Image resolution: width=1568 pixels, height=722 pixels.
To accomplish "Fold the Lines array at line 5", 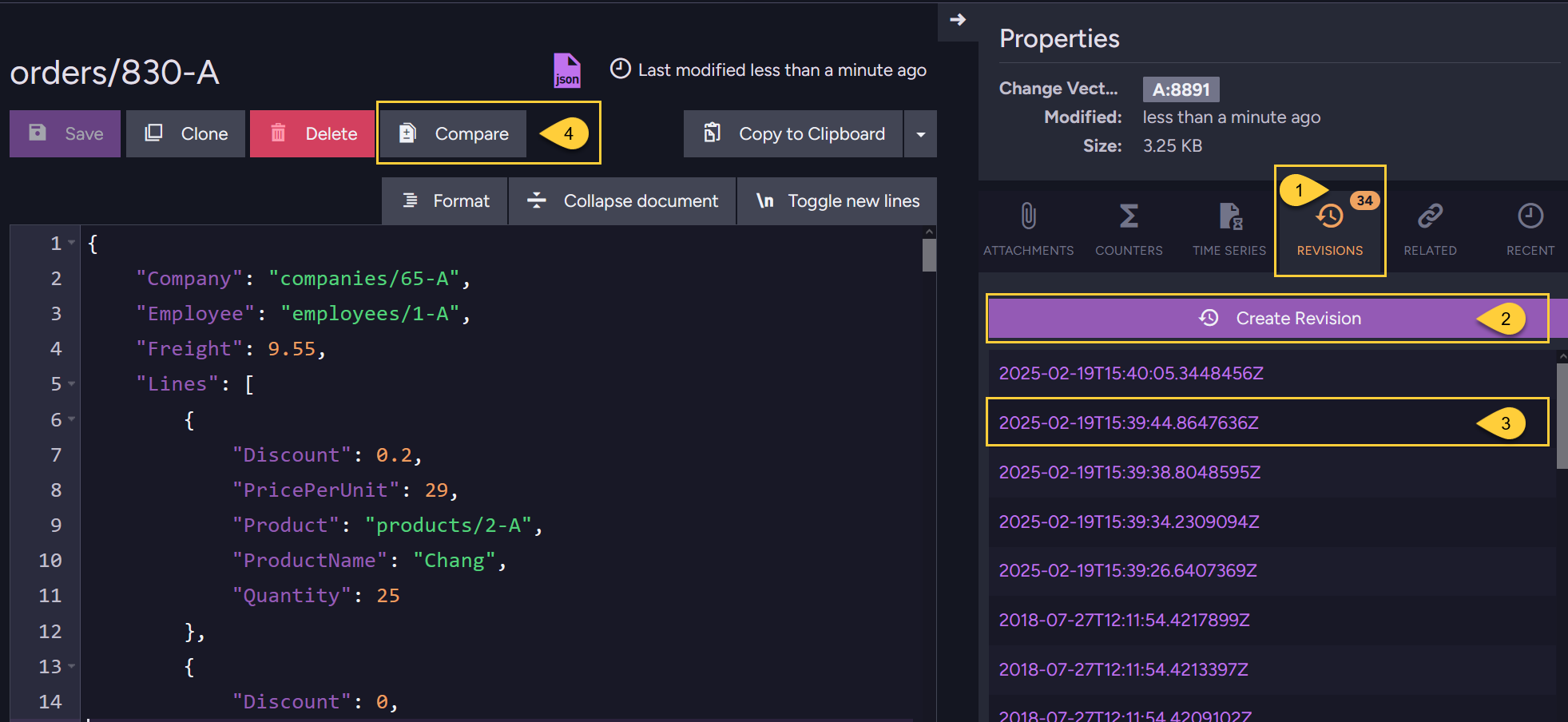I will (x=72, y=383).
